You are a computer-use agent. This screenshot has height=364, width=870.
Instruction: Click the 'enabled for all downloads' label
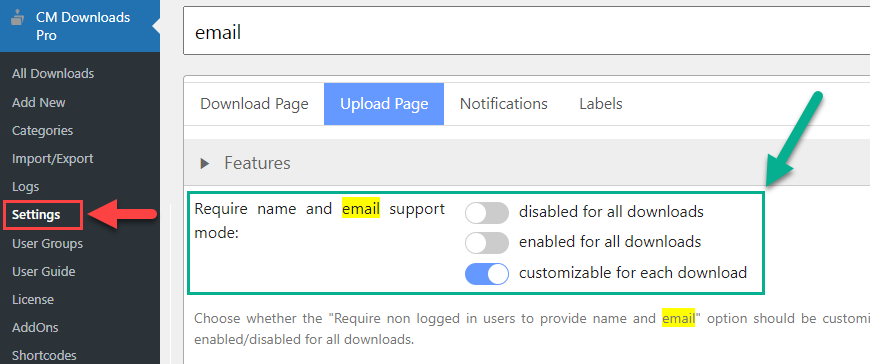tap(610, 242)
